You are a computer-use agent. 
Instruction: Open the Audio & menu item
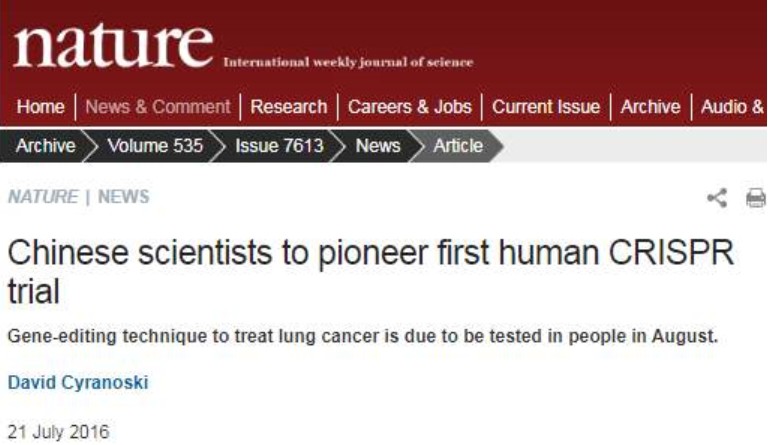[x=733, y=107]
